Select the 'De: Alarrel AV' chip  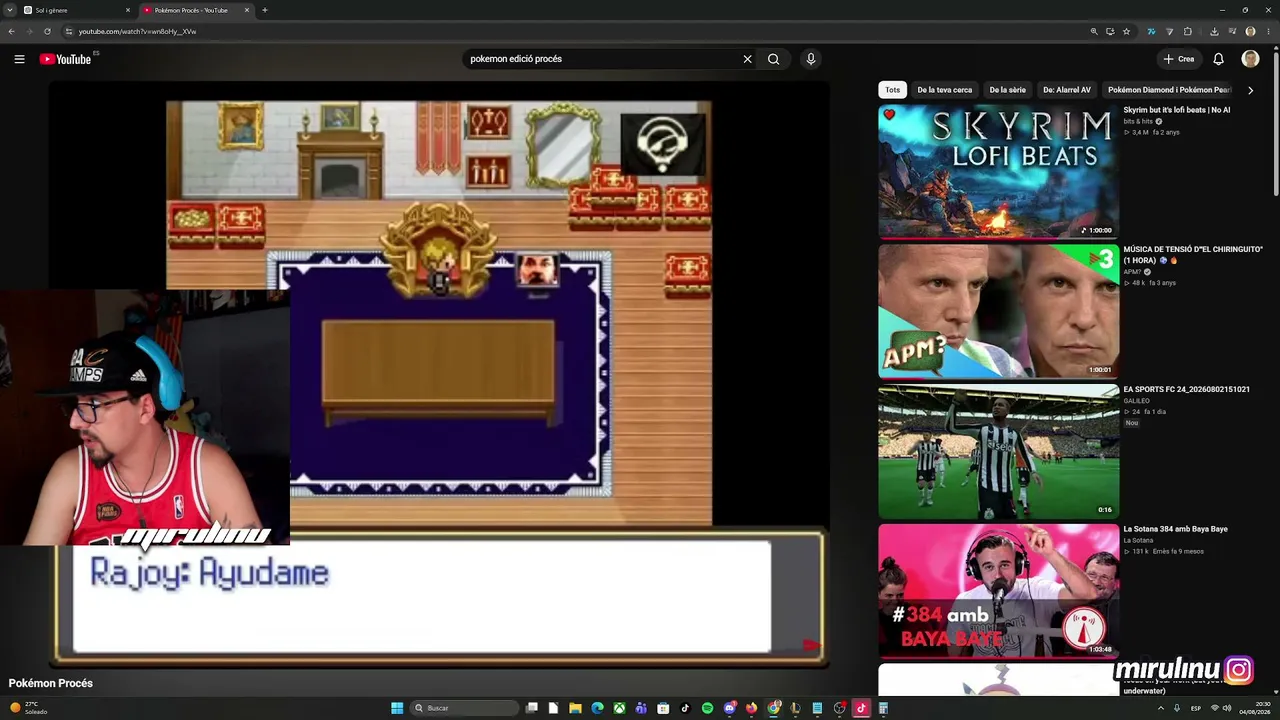[x=1067, y=90]
